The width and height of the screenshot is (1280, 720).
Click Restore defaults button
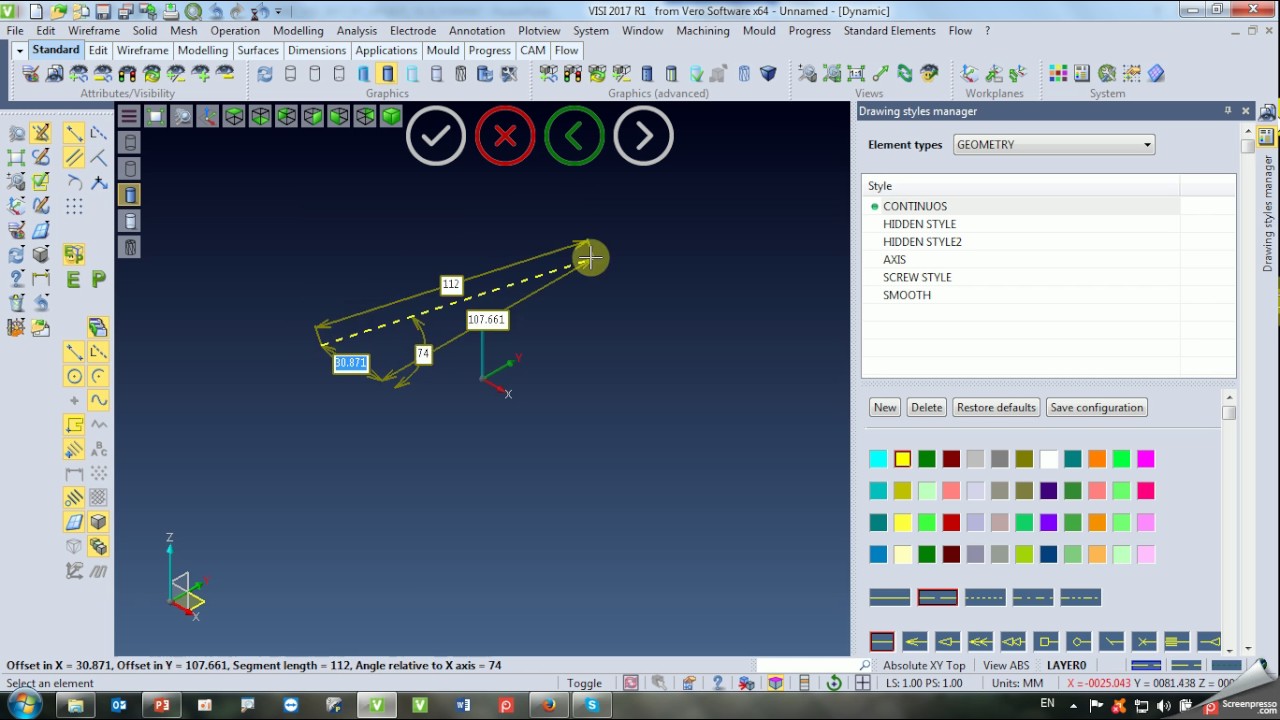point(996,408)
